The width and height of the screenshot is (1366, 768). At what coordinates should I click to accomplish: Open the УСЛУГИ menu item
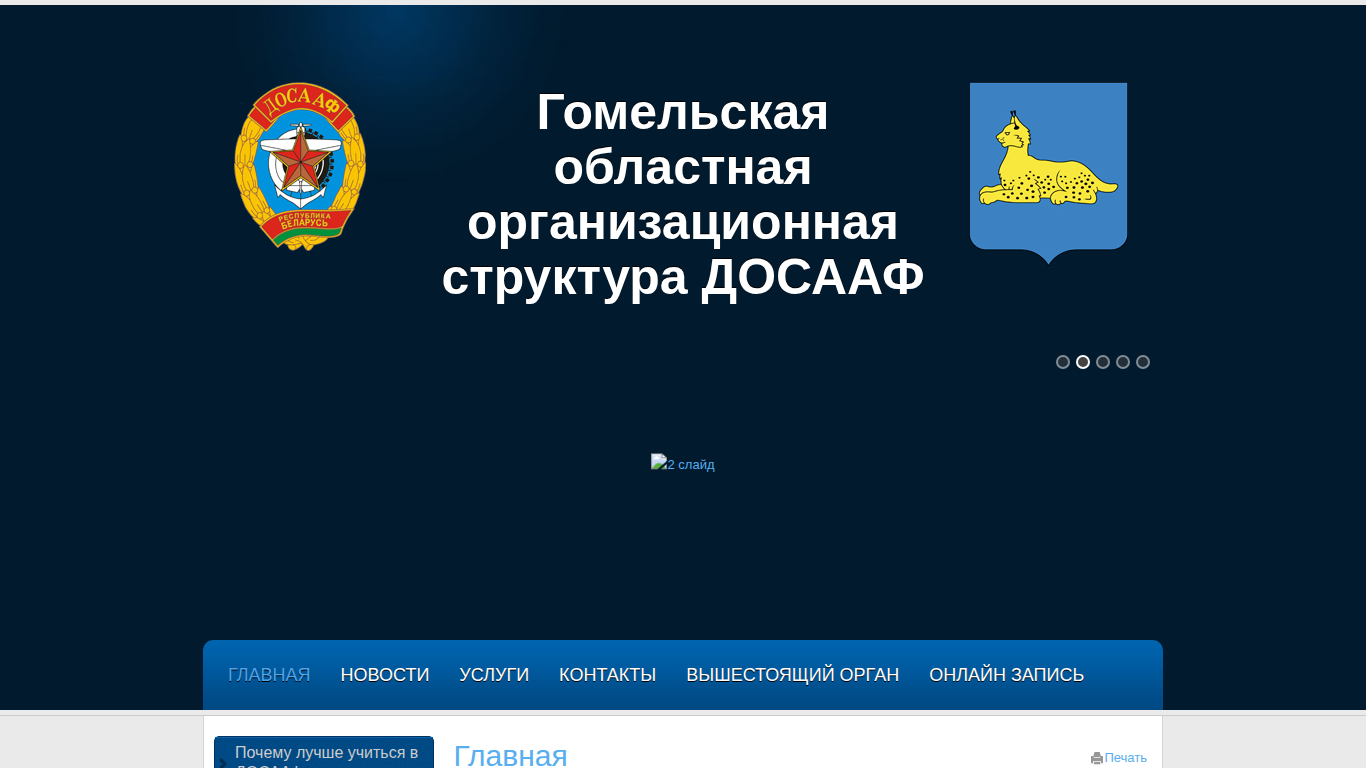click(494, 675)
